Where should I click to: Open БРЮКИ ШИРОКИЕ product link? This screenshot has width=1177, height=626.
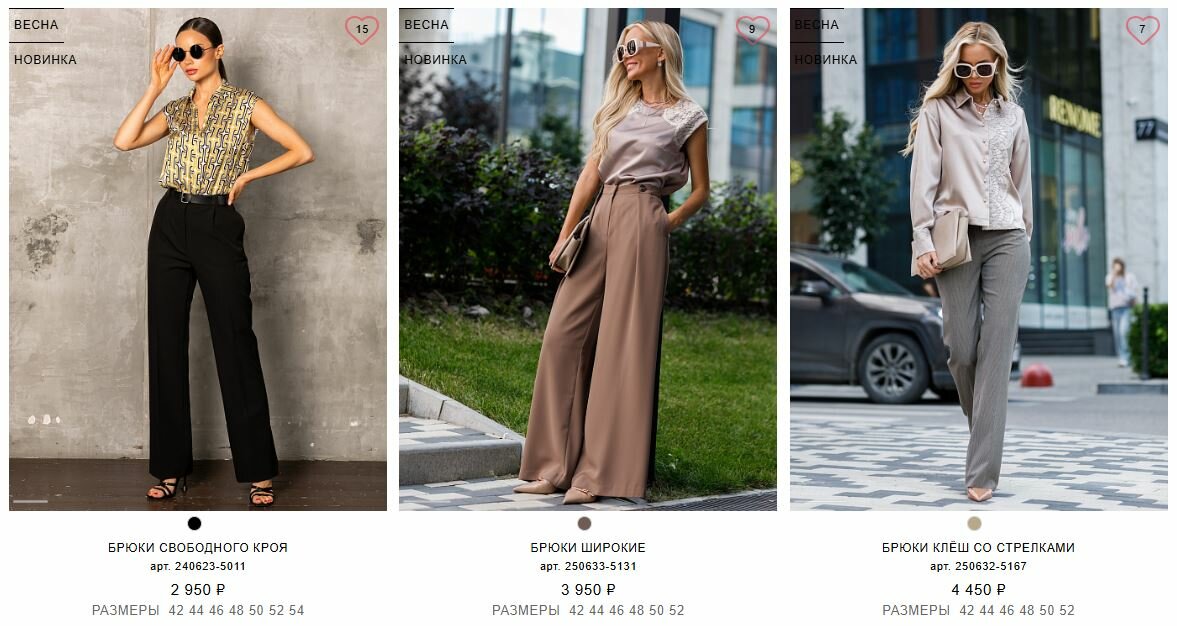[588, 548]
